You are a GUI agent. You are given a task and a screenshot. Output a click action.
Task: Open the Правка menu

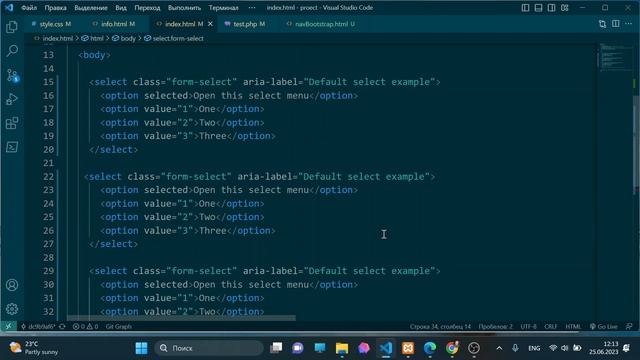pyautogui.click(x=56, y=7)
